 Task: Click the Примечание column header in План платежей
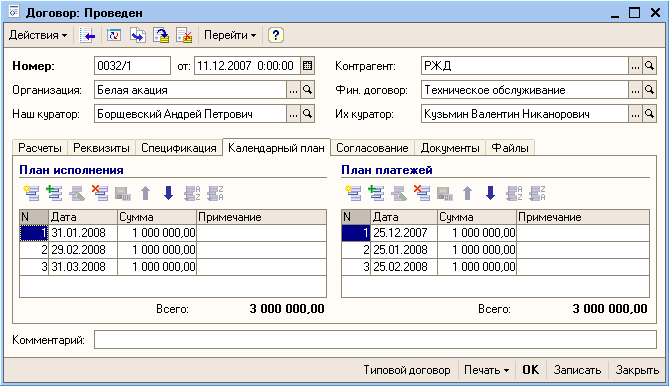(x=583, y=217)
